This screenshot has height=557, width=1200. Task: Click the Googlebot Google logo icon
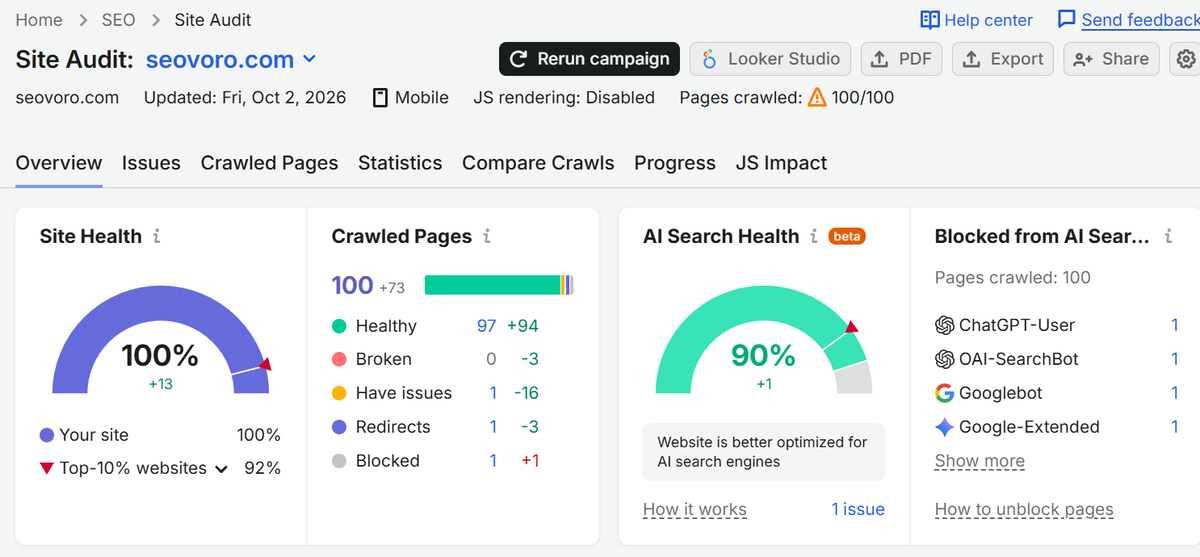[x=944, y=393]
